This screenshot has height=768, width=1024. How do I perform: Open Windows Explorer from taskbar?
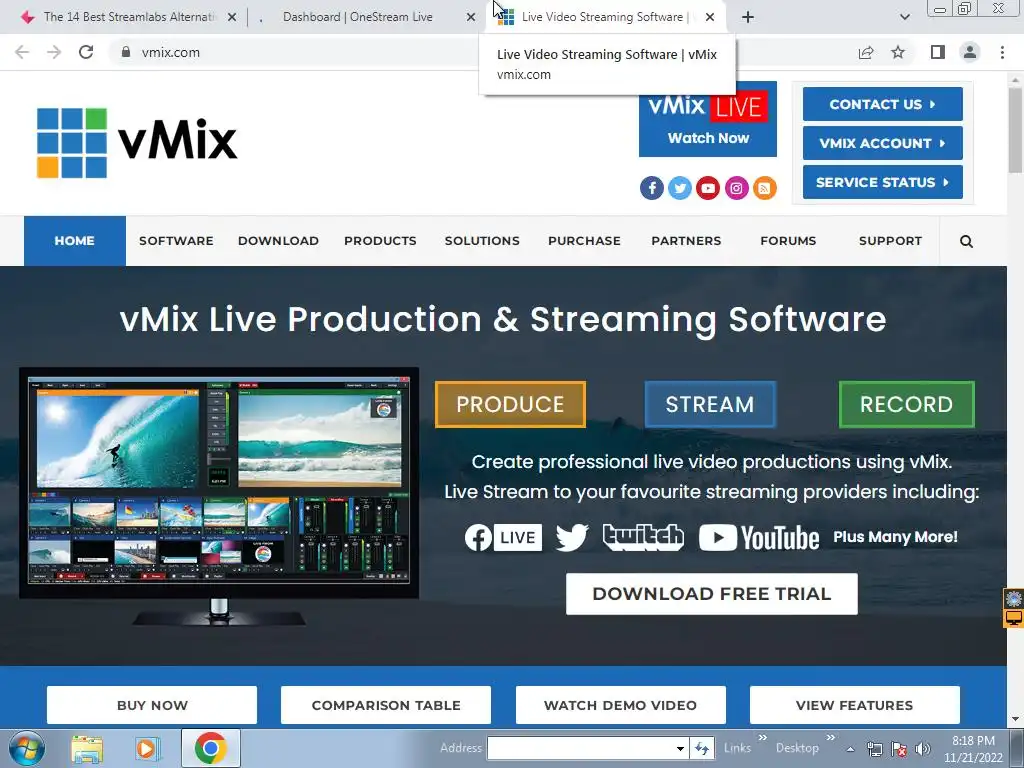pos(87,748)
